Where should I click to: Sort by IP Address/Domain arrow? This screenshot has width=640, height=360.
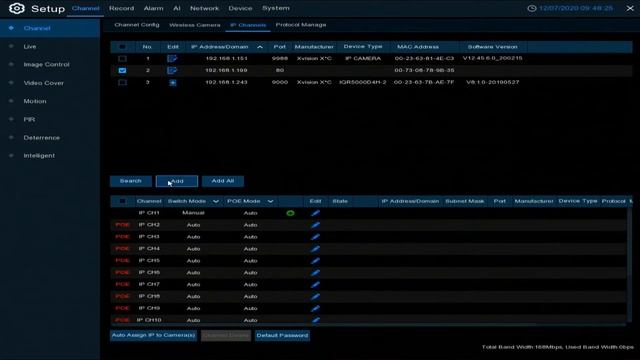point(260,47)
